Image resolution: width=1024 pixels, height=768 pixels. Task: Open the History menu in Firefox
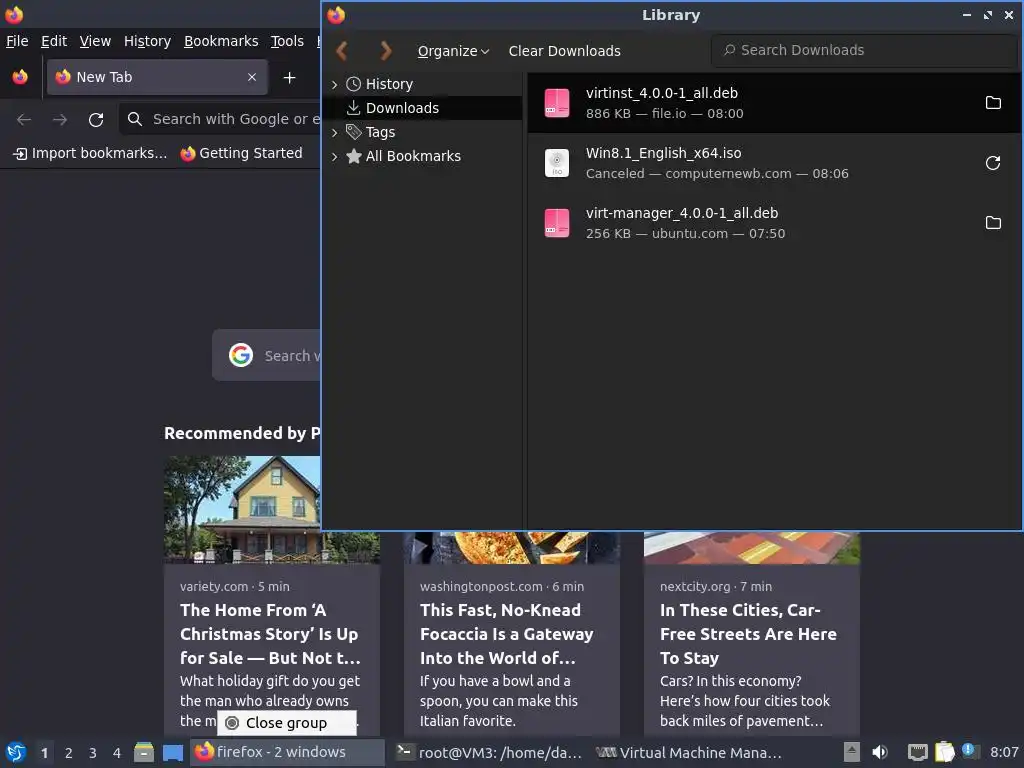[x=148, y=41]
